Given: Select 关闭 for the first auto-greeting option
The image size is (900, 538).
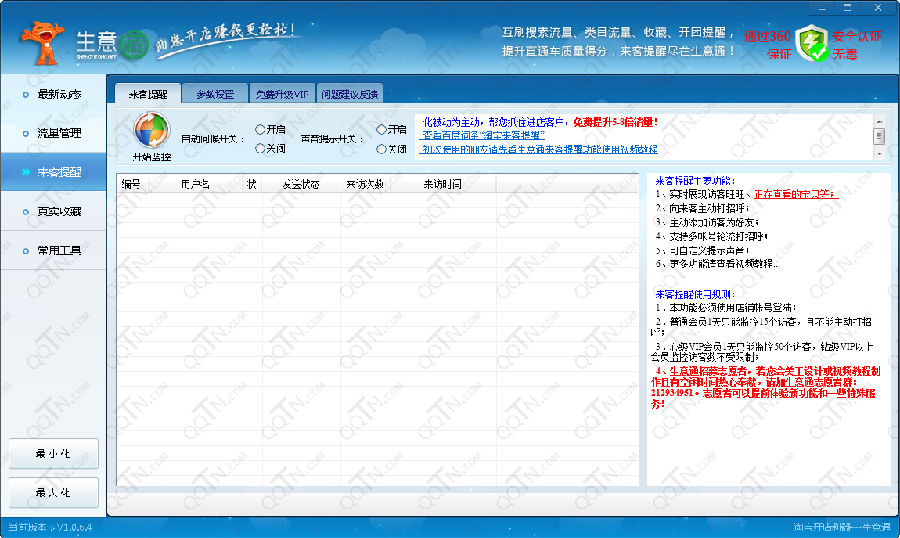Looking at the screenshot, I should 261,148.
